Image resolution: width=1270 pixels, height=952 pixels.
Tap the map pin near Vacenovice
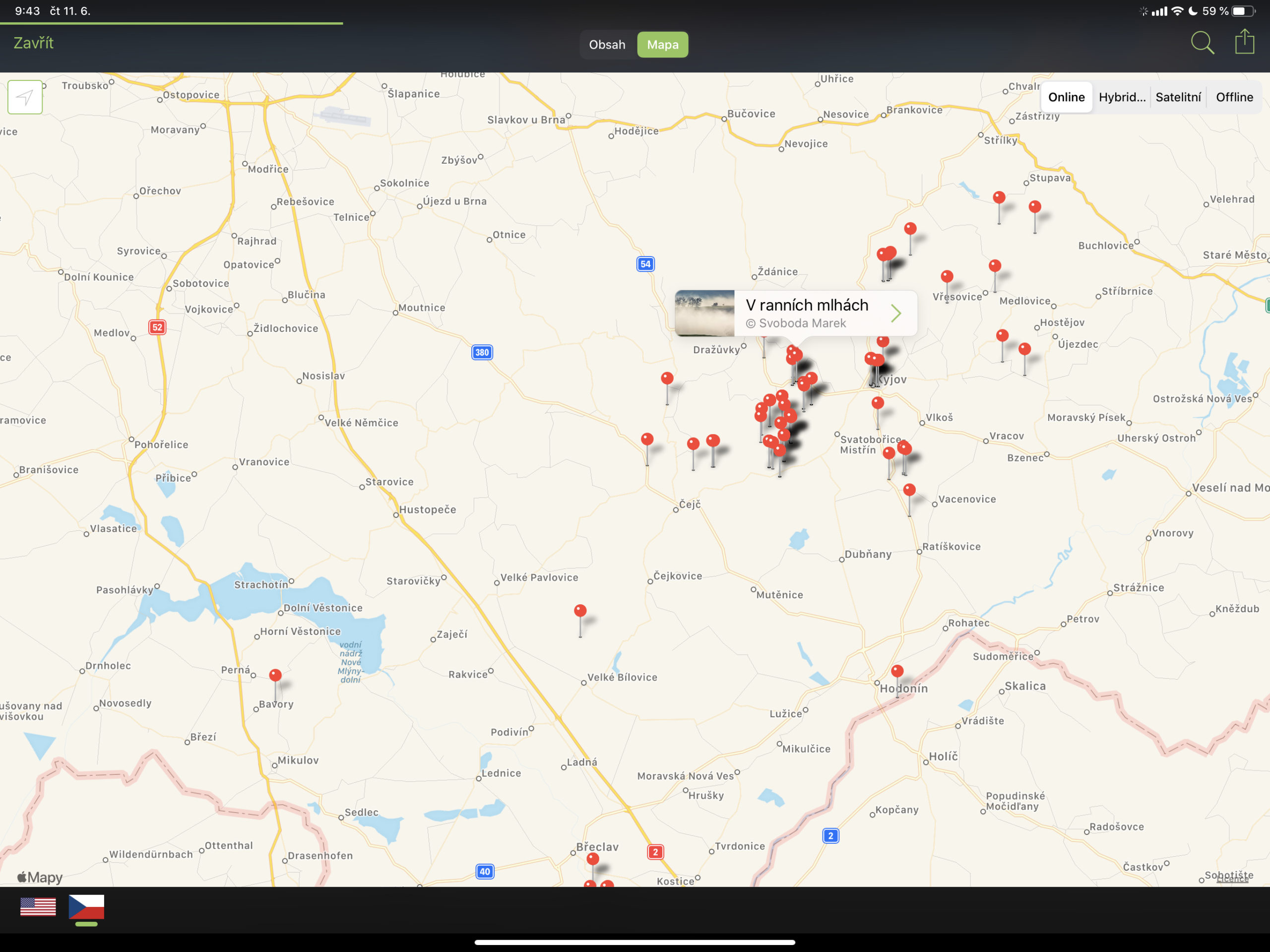(909, 490)
